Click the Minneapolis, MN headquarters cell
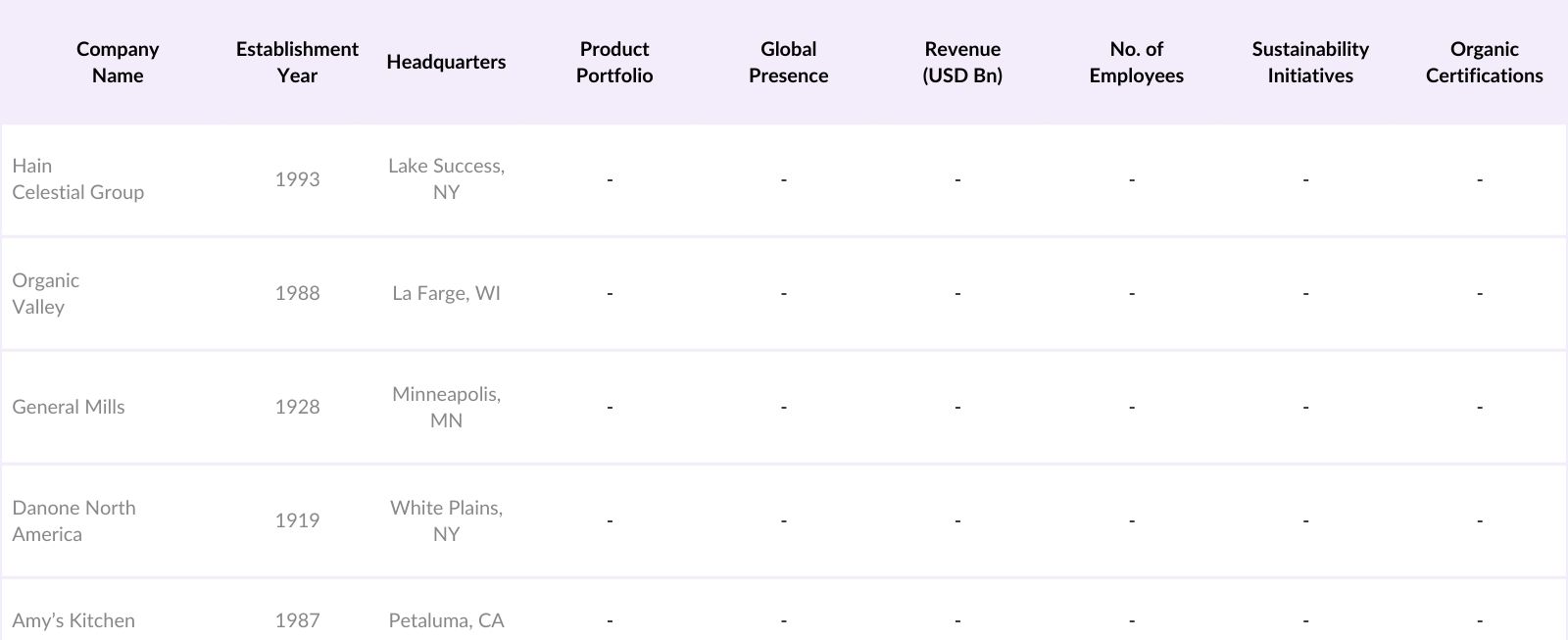 click(446, 407)
